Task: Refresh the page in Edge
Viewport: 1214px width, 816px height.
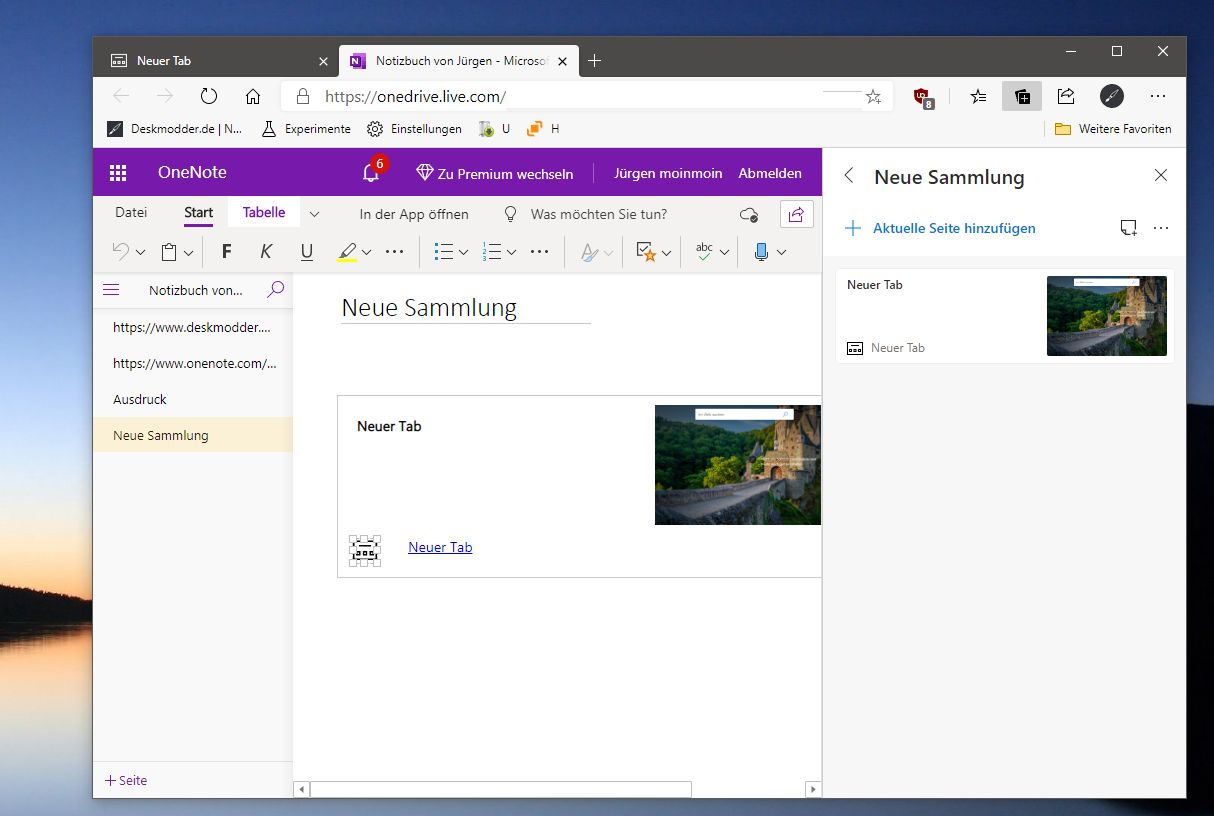Action: (209, 96)
